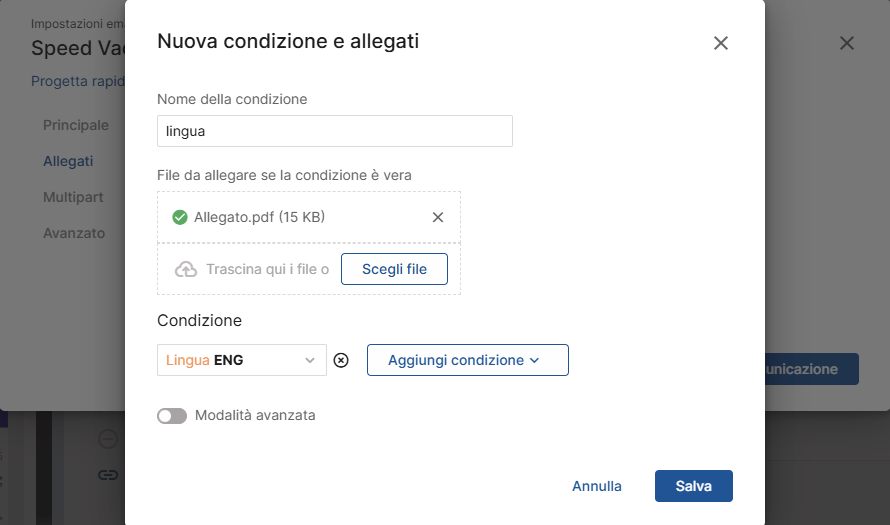Enable the Modalità avanzata switch
The width and height of the screenshot is (890, 525).
click(172, 415)
